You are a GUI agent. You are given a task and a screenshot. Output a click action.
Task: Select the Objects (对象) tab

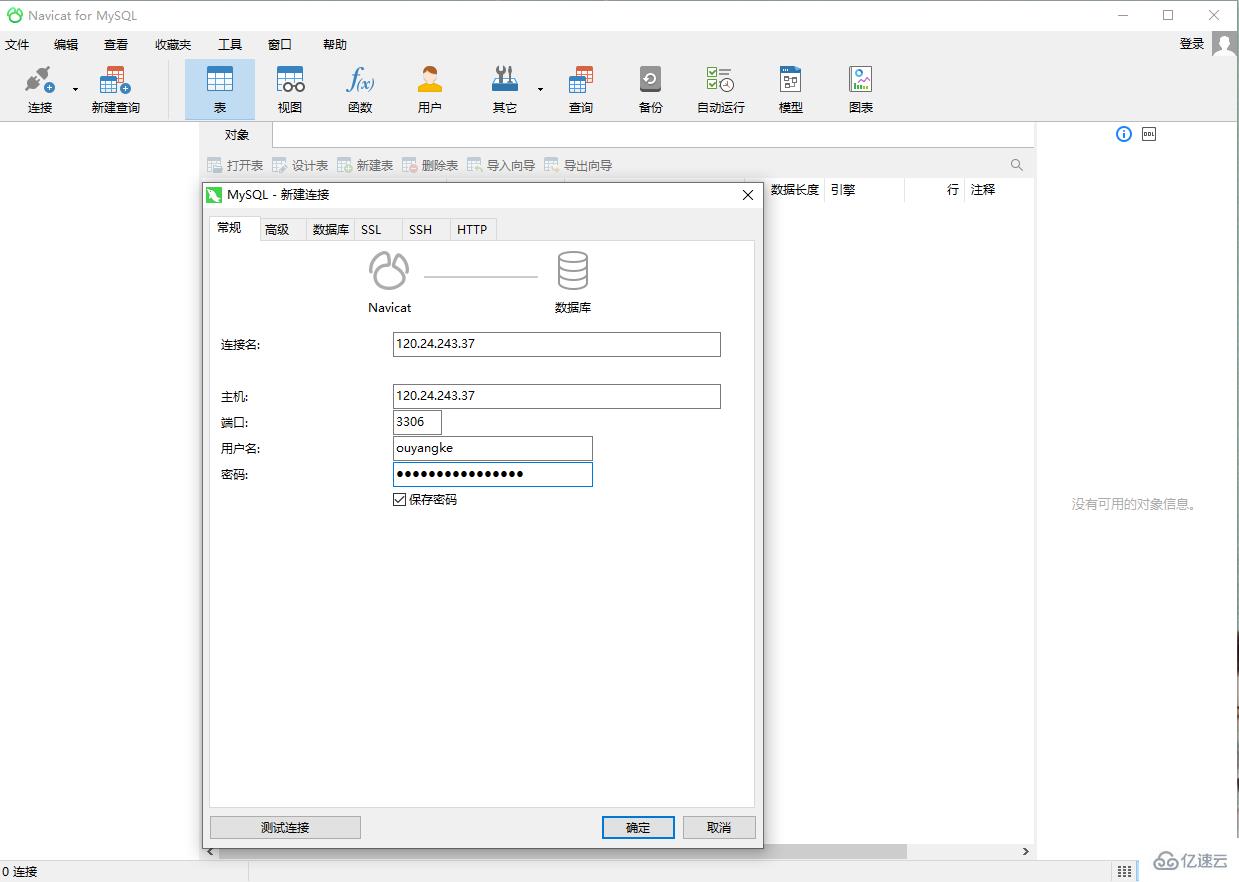click(x=237, y=135)
